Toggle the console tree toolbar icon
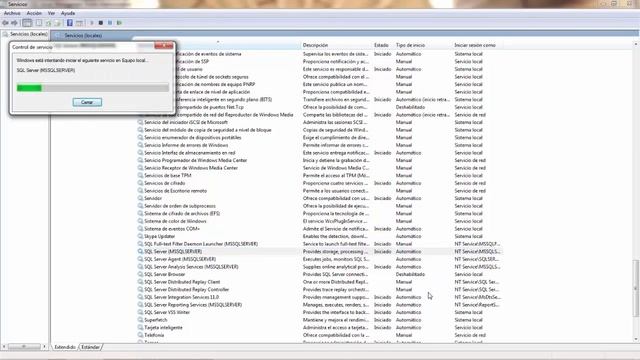The image size is (640, 360). (27, 23)
